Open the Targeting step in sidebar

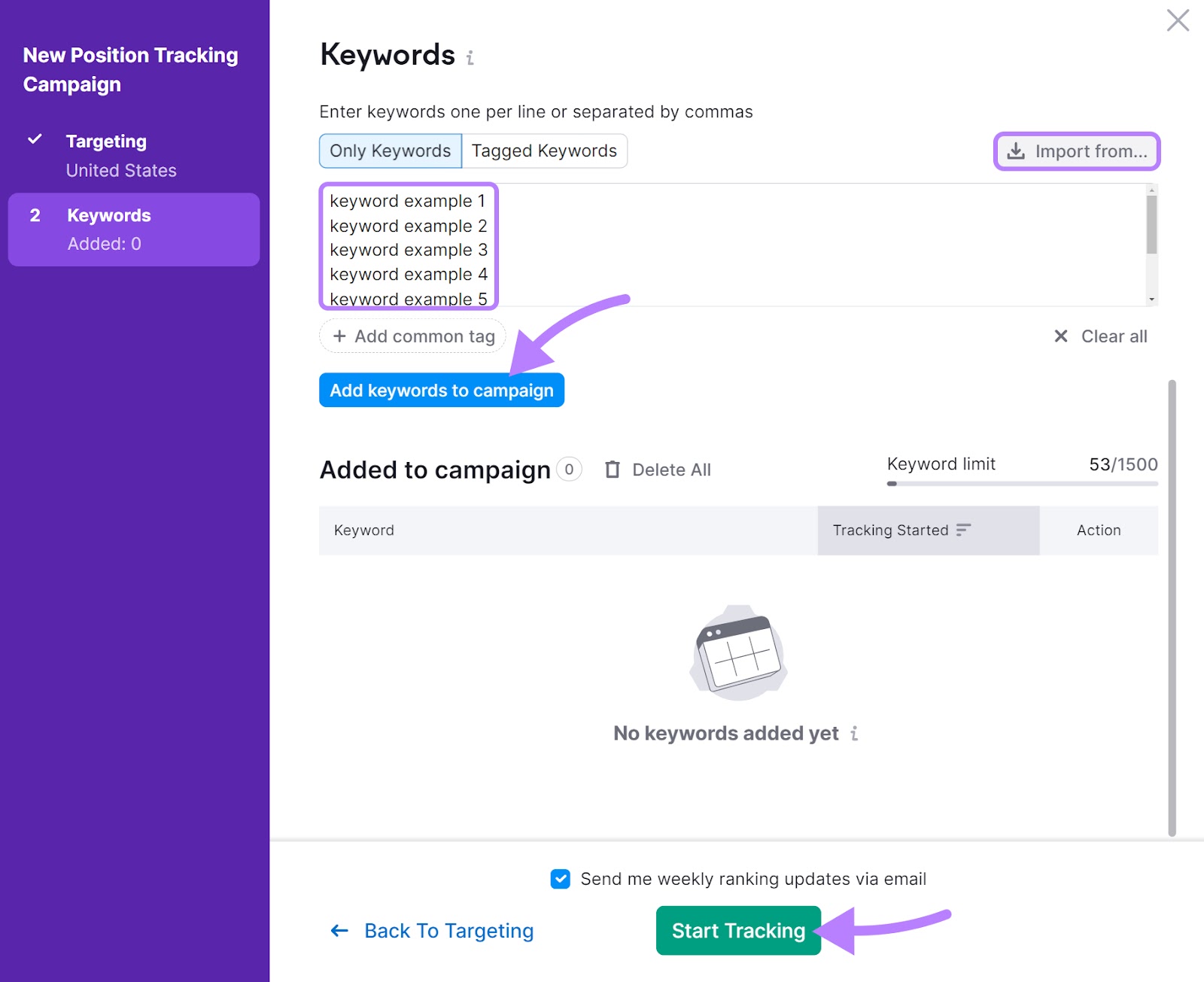coord(134,156)
